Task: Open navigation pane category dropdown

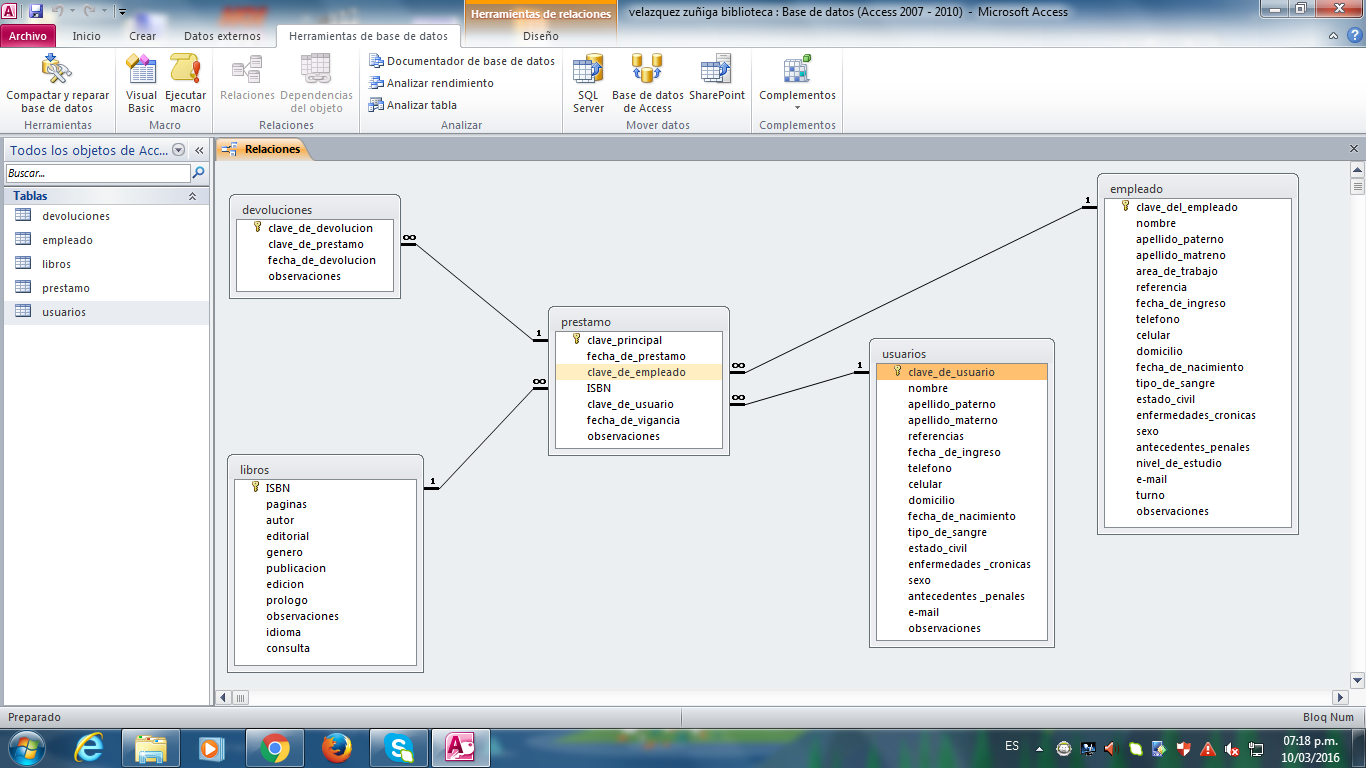Action: pos(179,150)
